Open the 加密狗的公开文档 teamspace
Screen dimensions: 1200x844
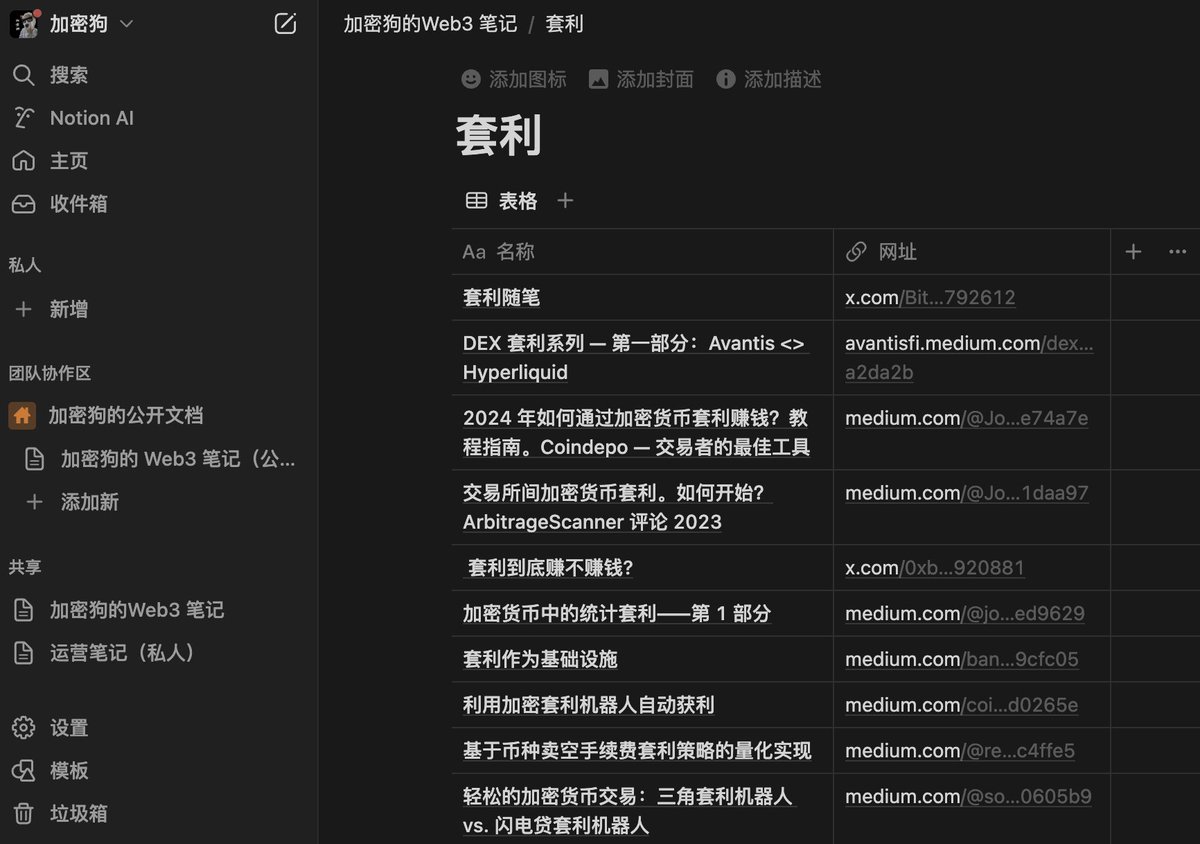126,415
